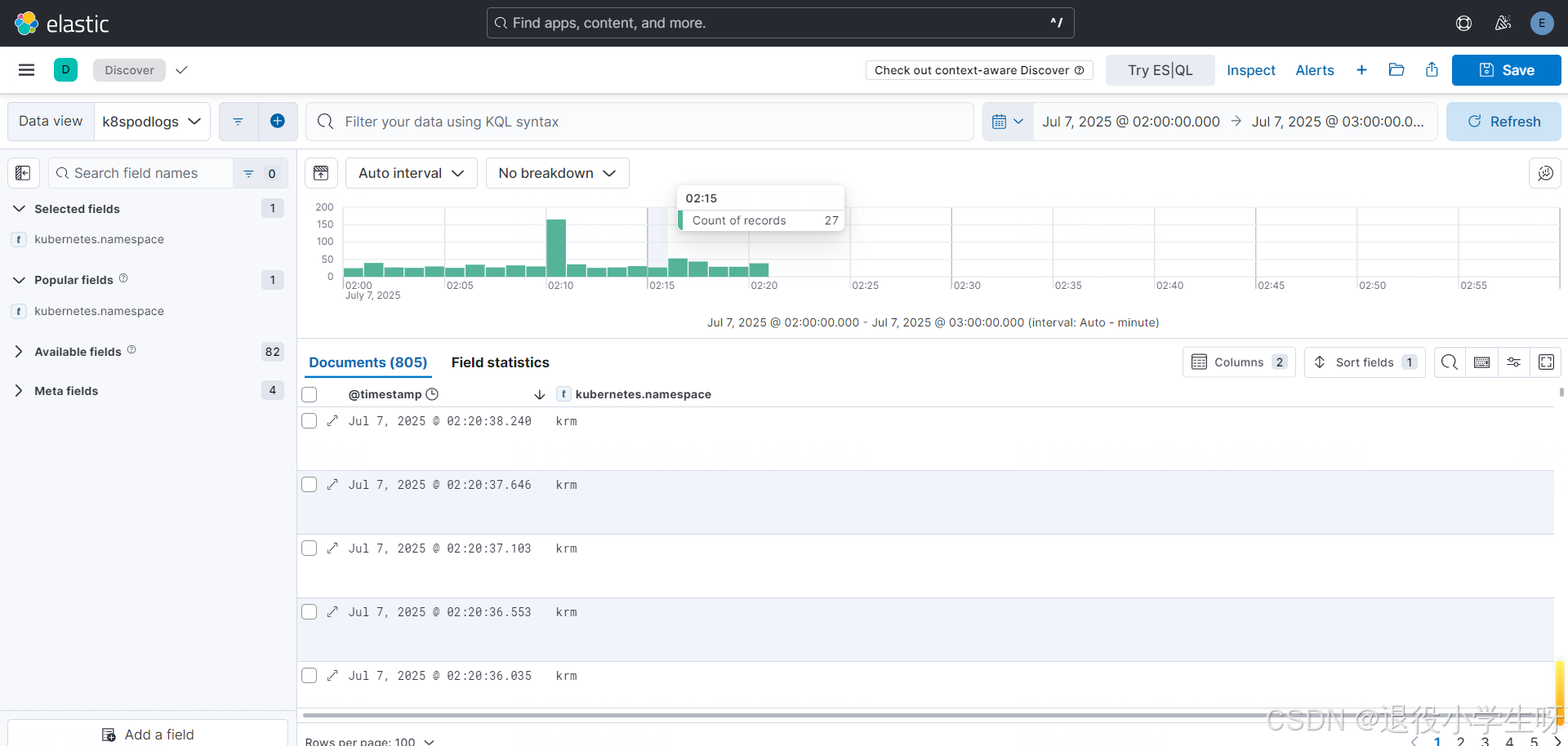
Task: Click the share icon in toolbar
Action: point(1432,70)
